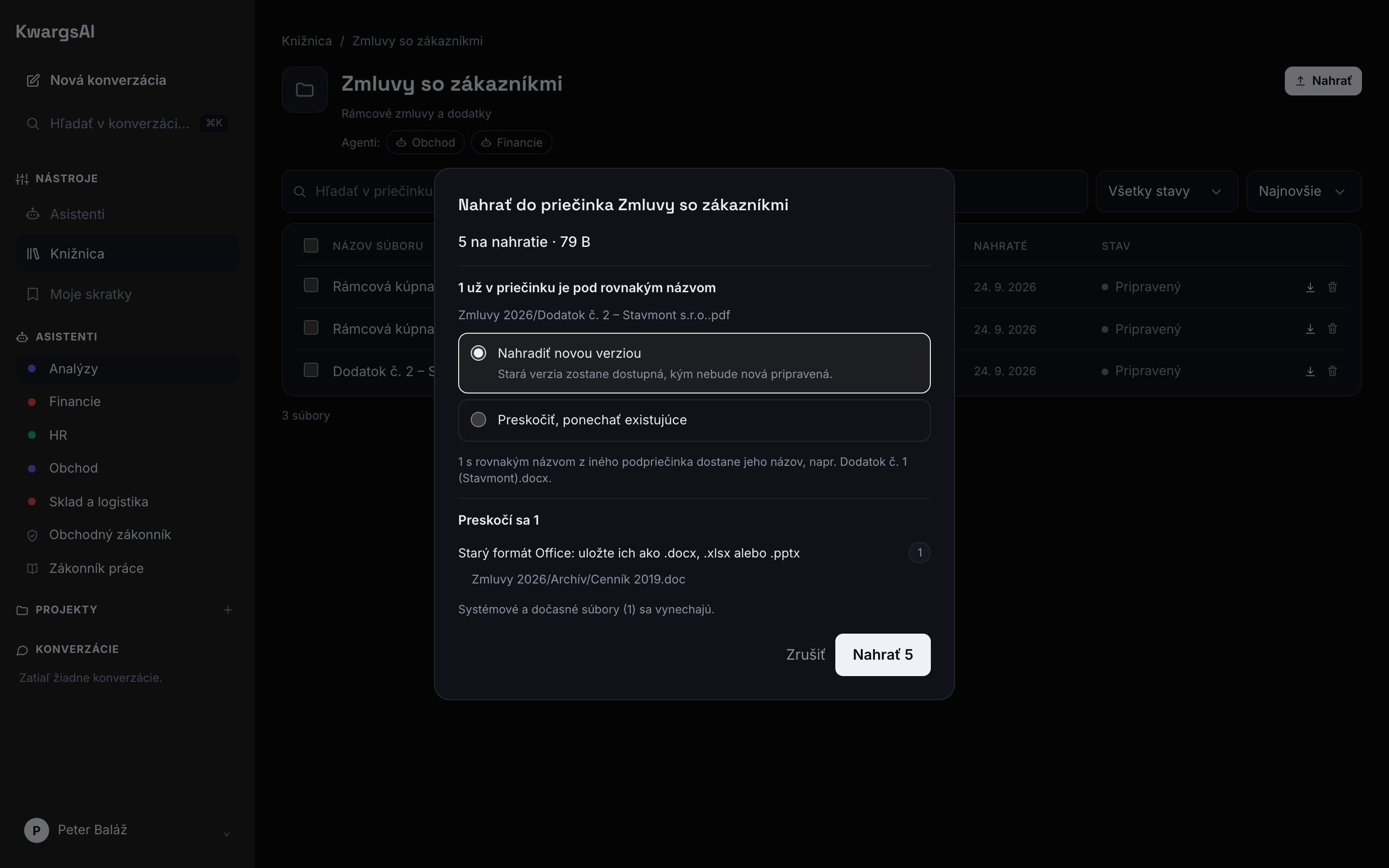The image size is (1389, 868).
Task: Expand the Peter Baláž user menu
Action: [x=127, y=830]
